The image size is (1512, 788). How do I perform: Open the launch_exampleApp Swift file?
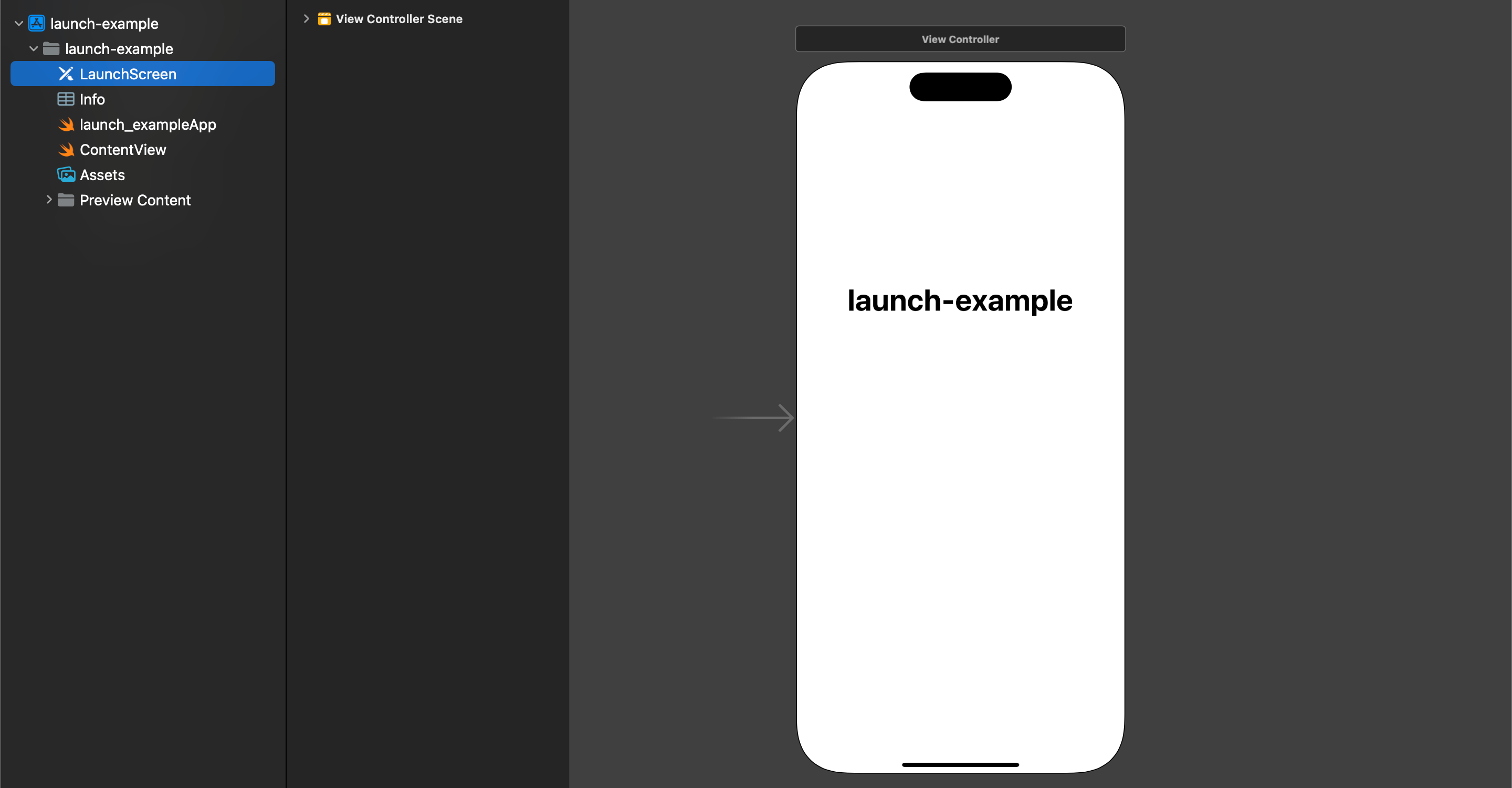coord(147,124)
